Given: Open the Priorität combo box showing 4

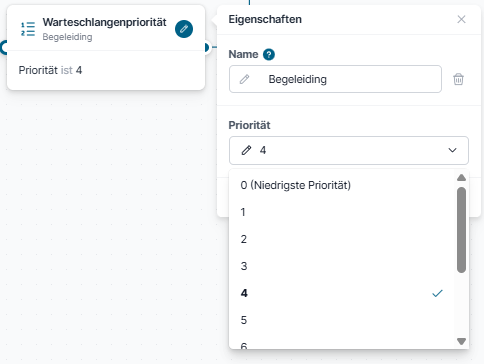Looking at the screenshot, I should click(x=349, y=150).
